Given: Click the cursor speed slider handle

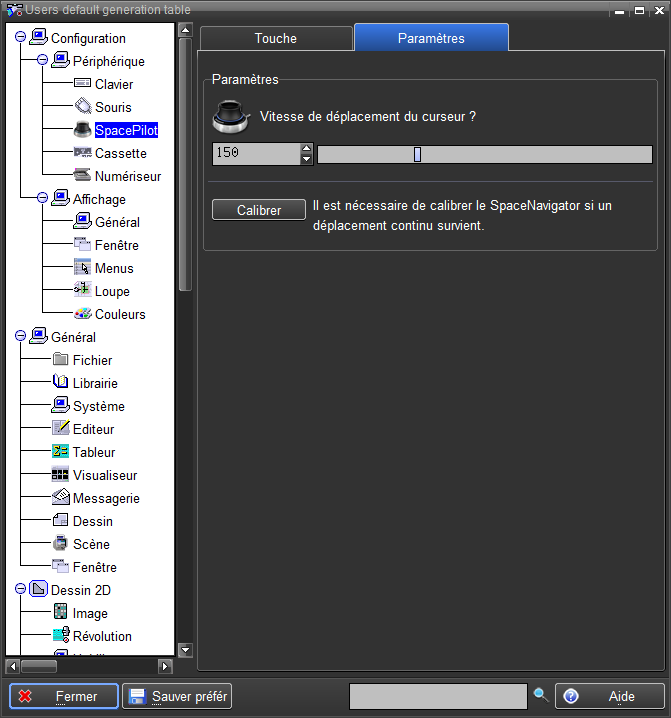Looking at the screenshot, I should [417, 154].
